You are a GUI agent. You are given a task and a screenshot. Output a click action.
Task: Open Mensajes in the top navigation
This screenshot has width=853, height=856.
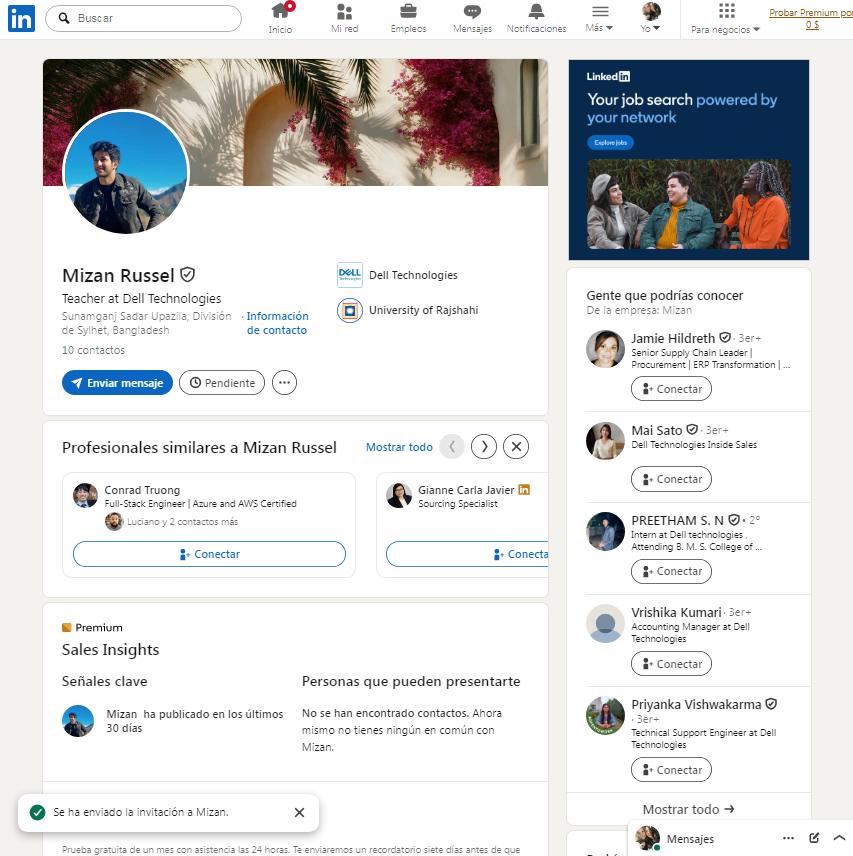point(473,18)
